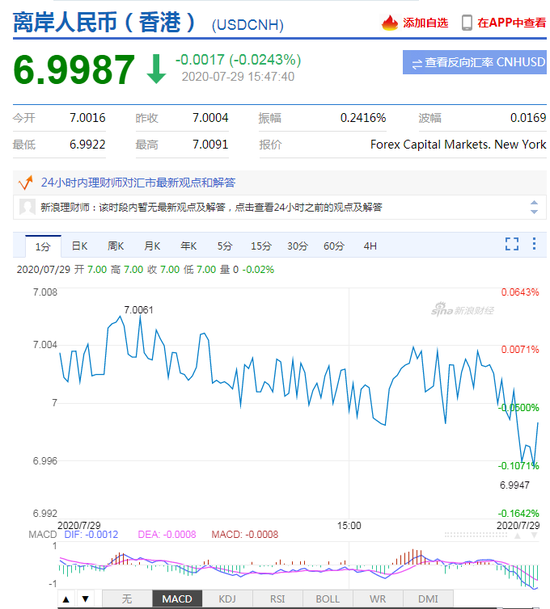Screen dimensions: 550x609
Task: Click 最高 value 7.0091
Action: coord(211,144)
